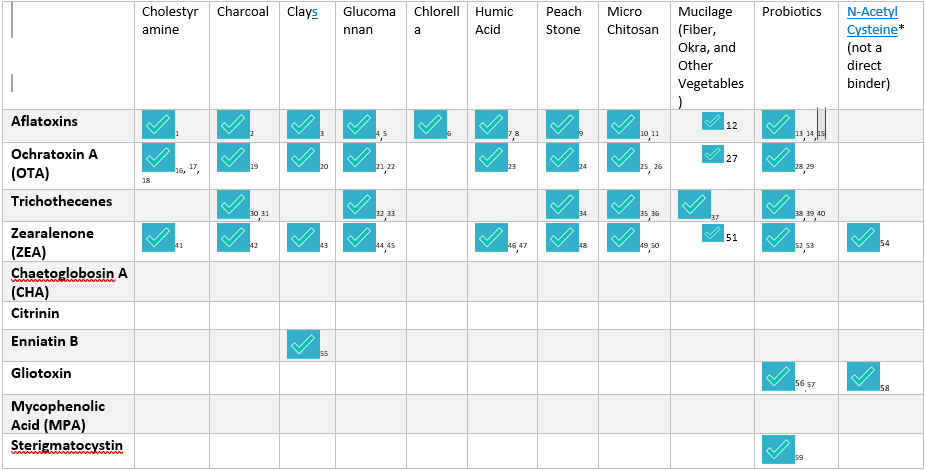The width and height of the screenshot is (925, 470).
Task: Click the Ochratoxin A checkmark under Mucilage
Action: [x=712, y=154]
